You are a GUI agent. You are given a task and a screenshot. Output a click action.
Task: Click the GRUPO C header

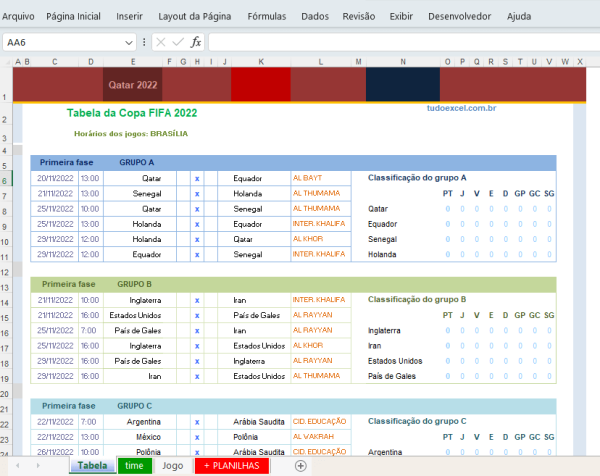(134, 406)
